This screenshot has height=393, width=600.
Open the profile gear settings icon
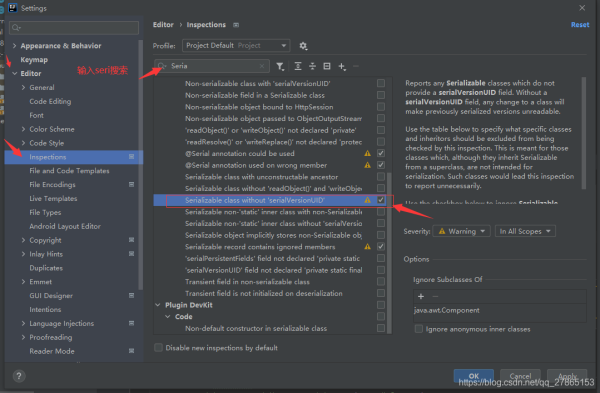point(303,46)
